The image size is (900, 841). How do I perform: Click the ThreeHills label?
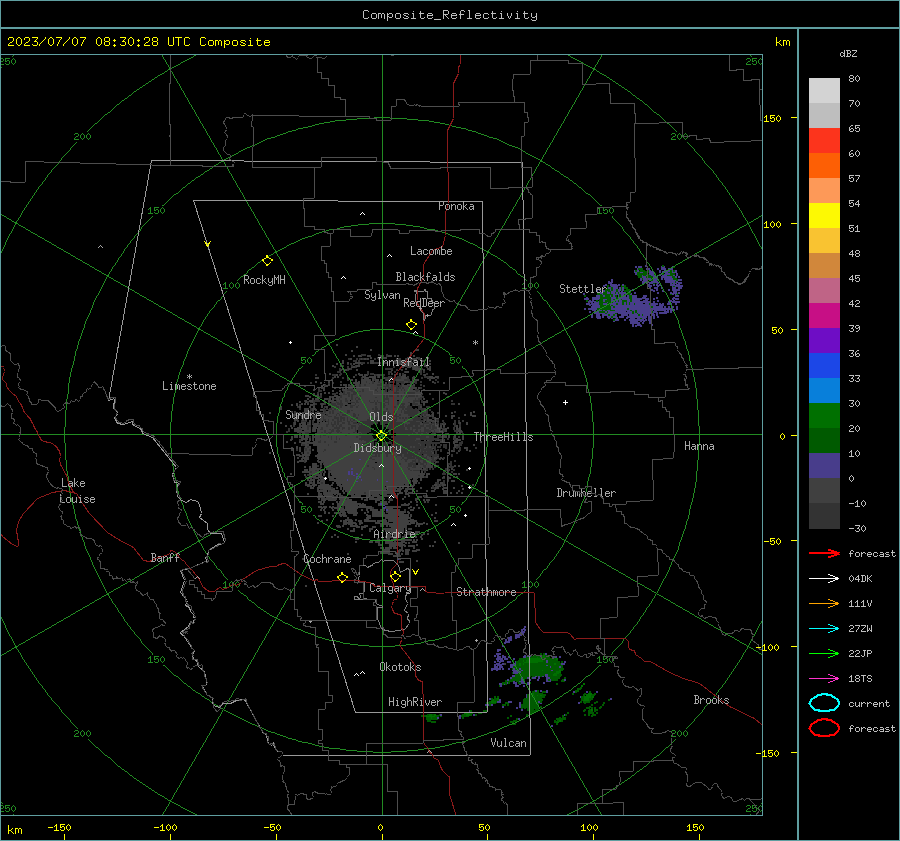click(x=503, y=437)
